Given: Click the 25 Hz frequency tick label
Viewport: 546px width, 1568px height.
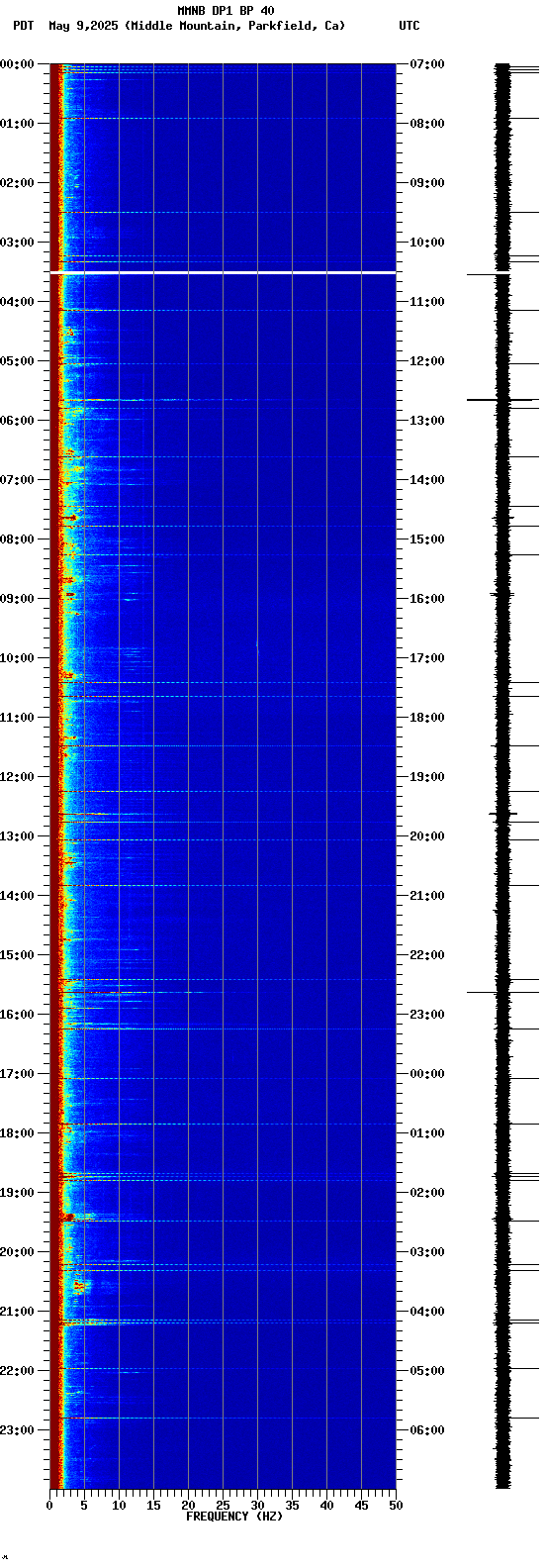Looking at the screenshot, I should pos(223,1506).
